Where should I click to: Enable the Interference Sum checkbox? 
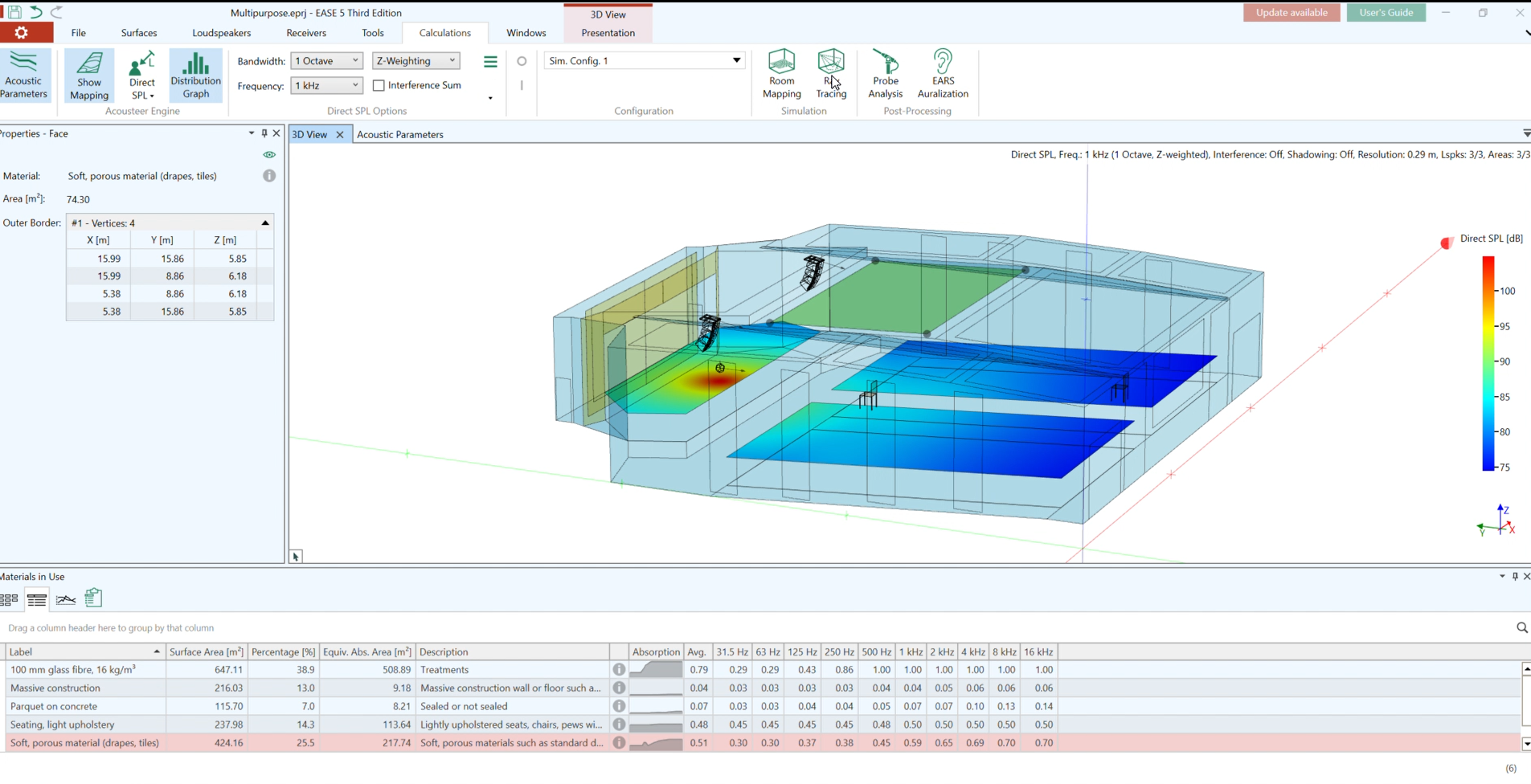click(x=379, y=86)
